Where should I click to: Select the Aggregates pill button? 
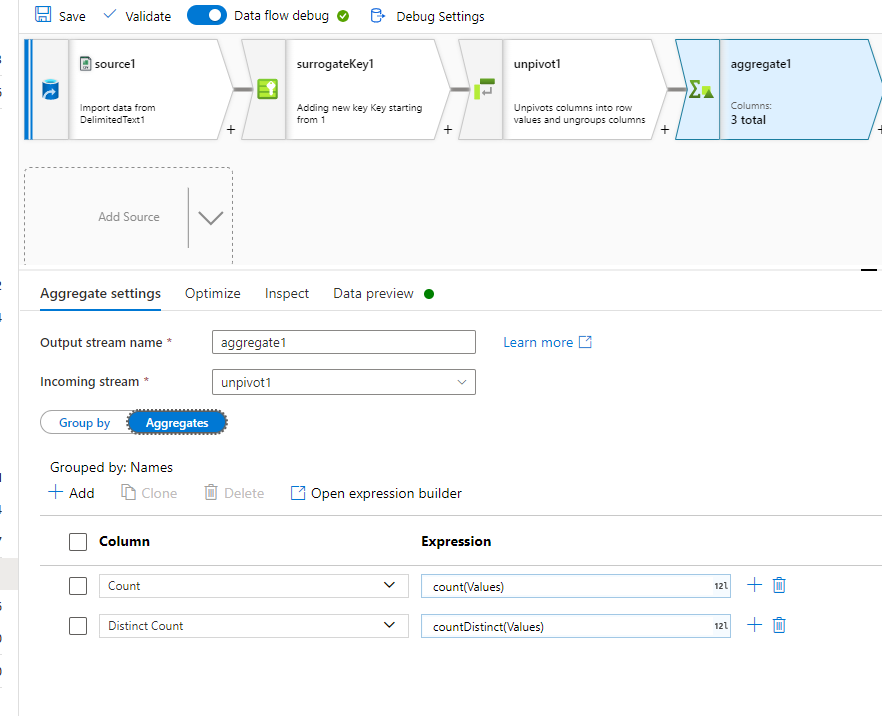click(x=177, y=423)
